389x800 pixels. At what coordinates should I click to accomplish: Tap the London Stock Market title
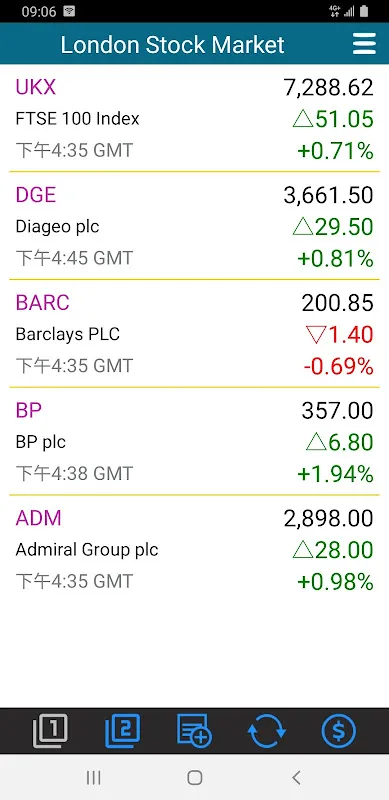click(173, 44)
